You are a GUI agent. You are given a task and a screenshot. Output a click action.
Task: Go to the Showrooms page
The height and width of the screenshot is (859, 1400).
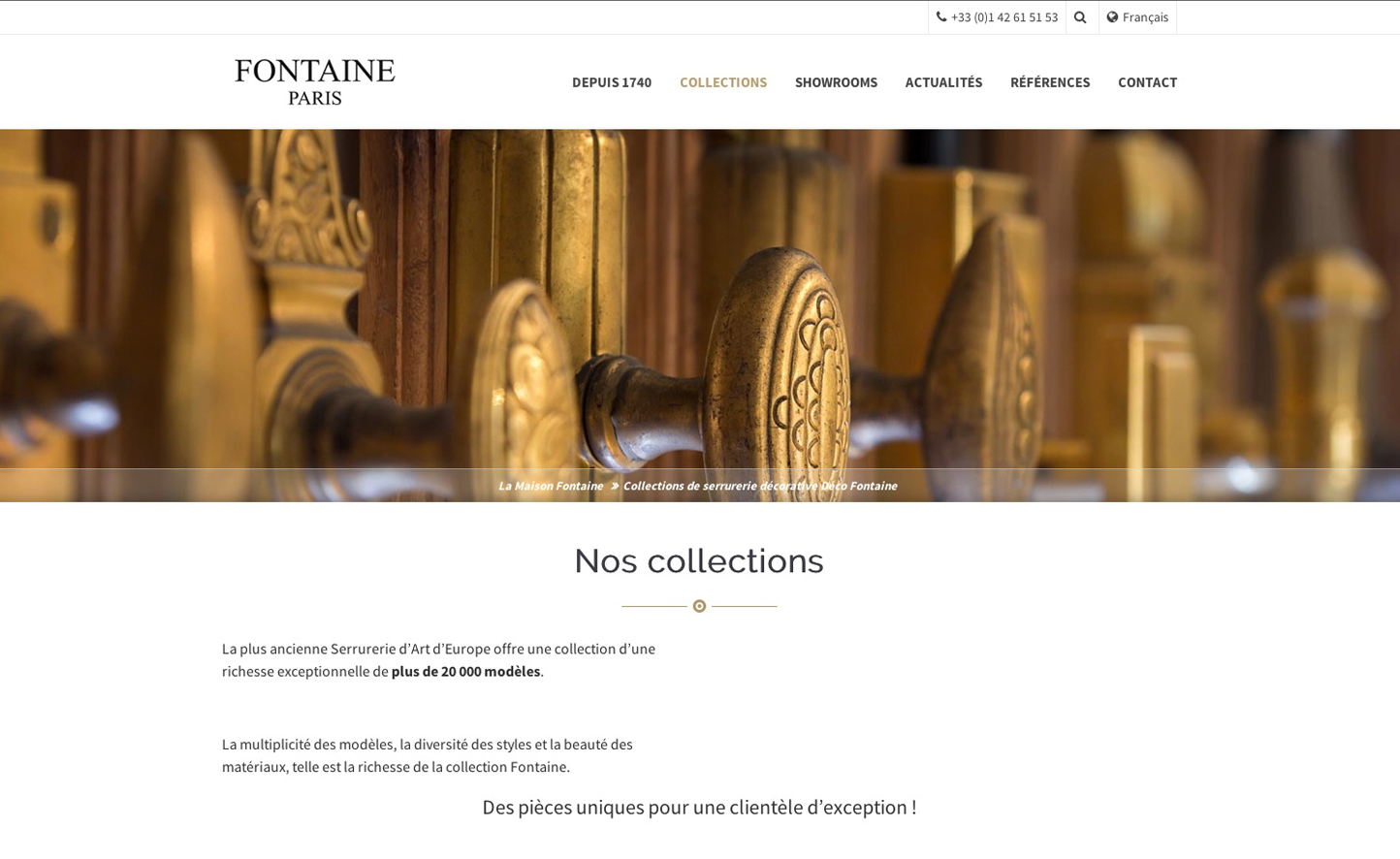[836, 82]
